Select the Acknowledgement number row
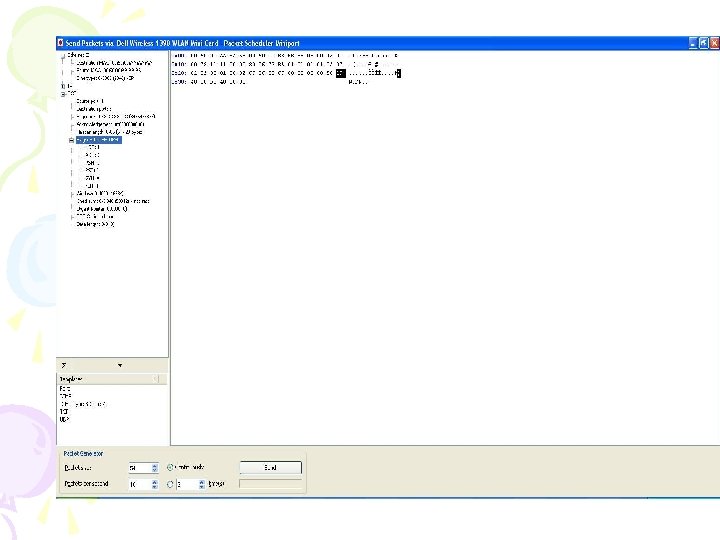The image size is (720, 540). (110, 124)
